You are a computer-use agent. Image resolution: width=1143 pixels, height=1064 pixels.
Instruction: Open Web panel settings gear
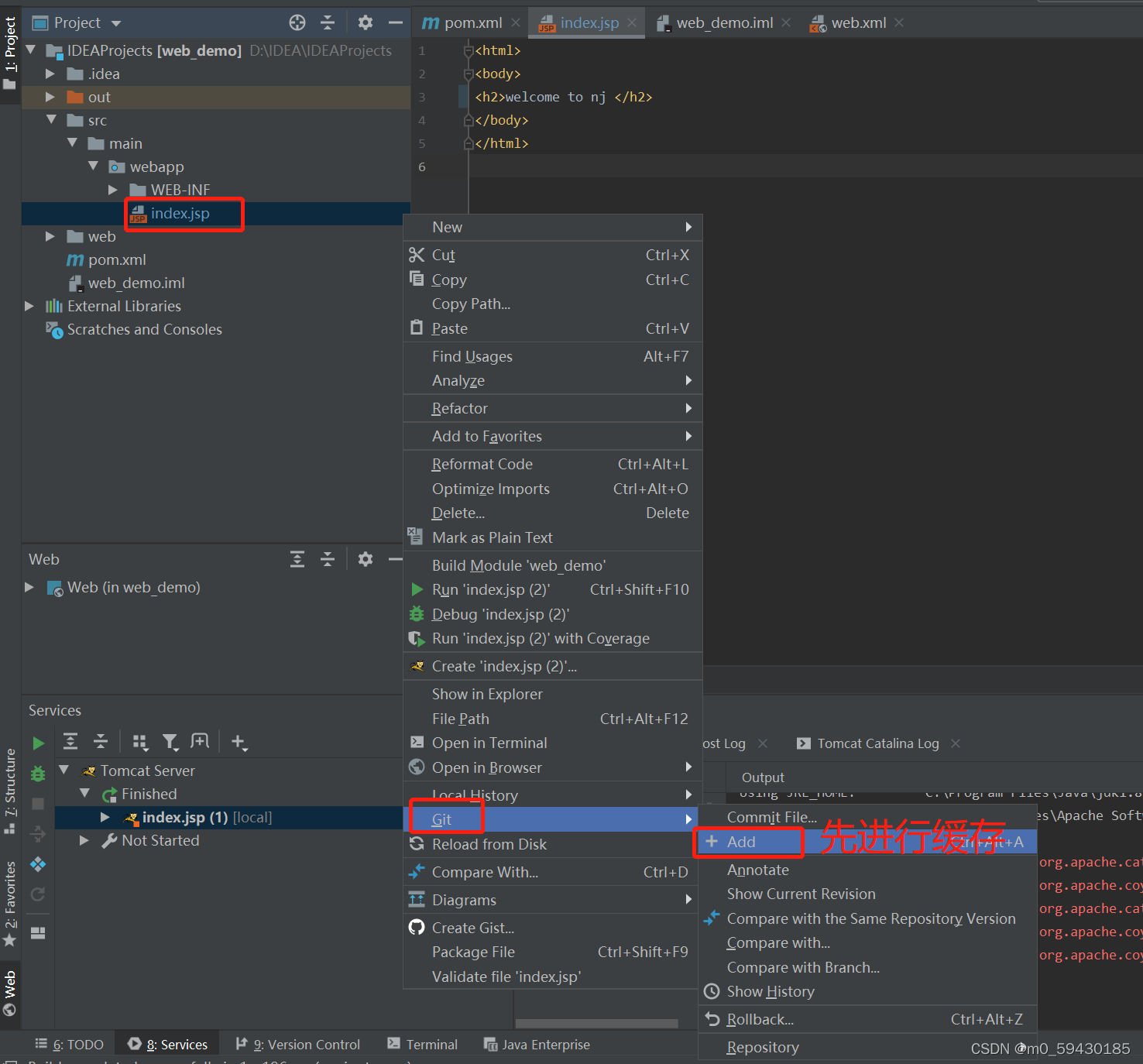366,559
